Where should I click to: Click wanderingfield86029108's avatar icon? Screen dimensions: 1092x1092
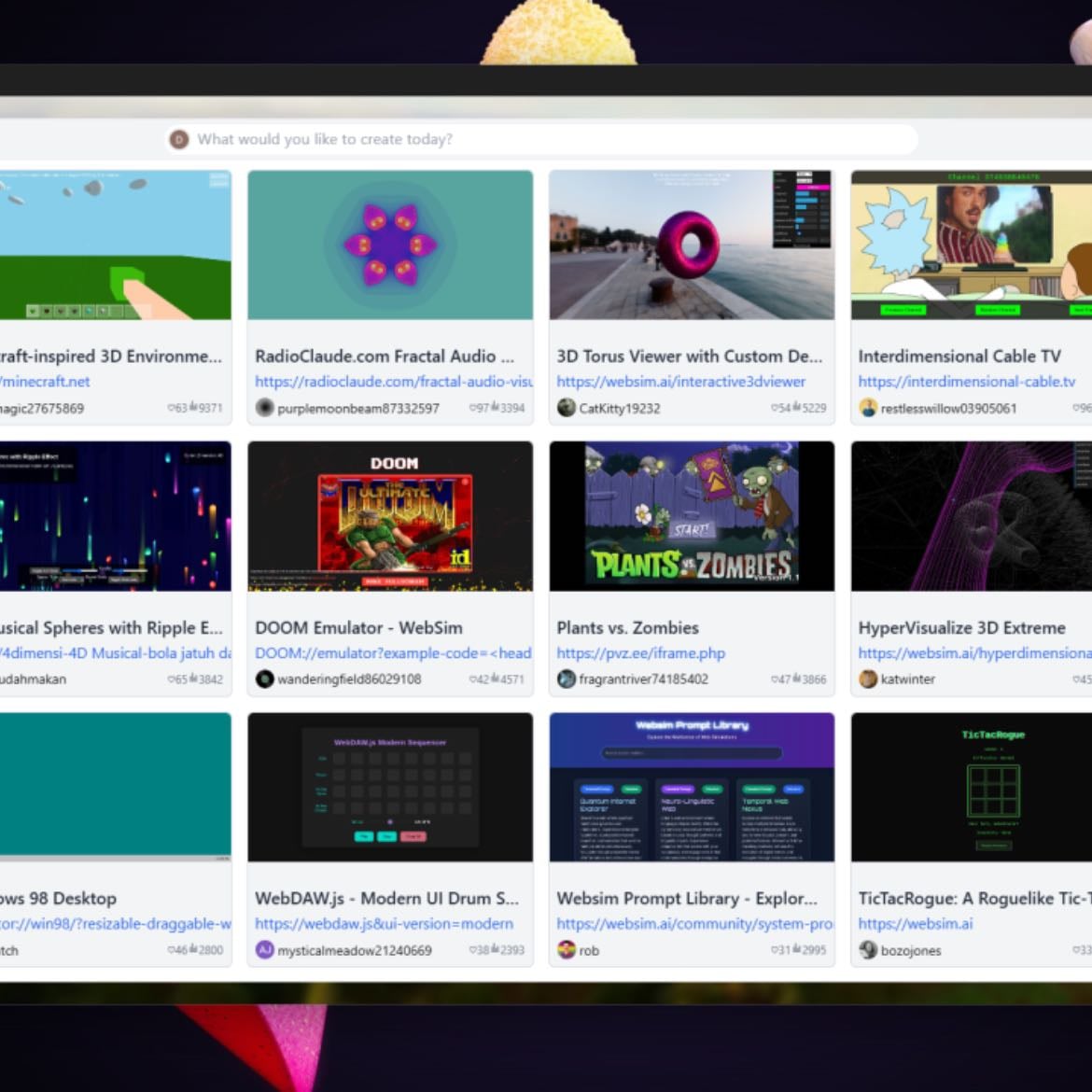pyautogui.click(x=265, y=679)
